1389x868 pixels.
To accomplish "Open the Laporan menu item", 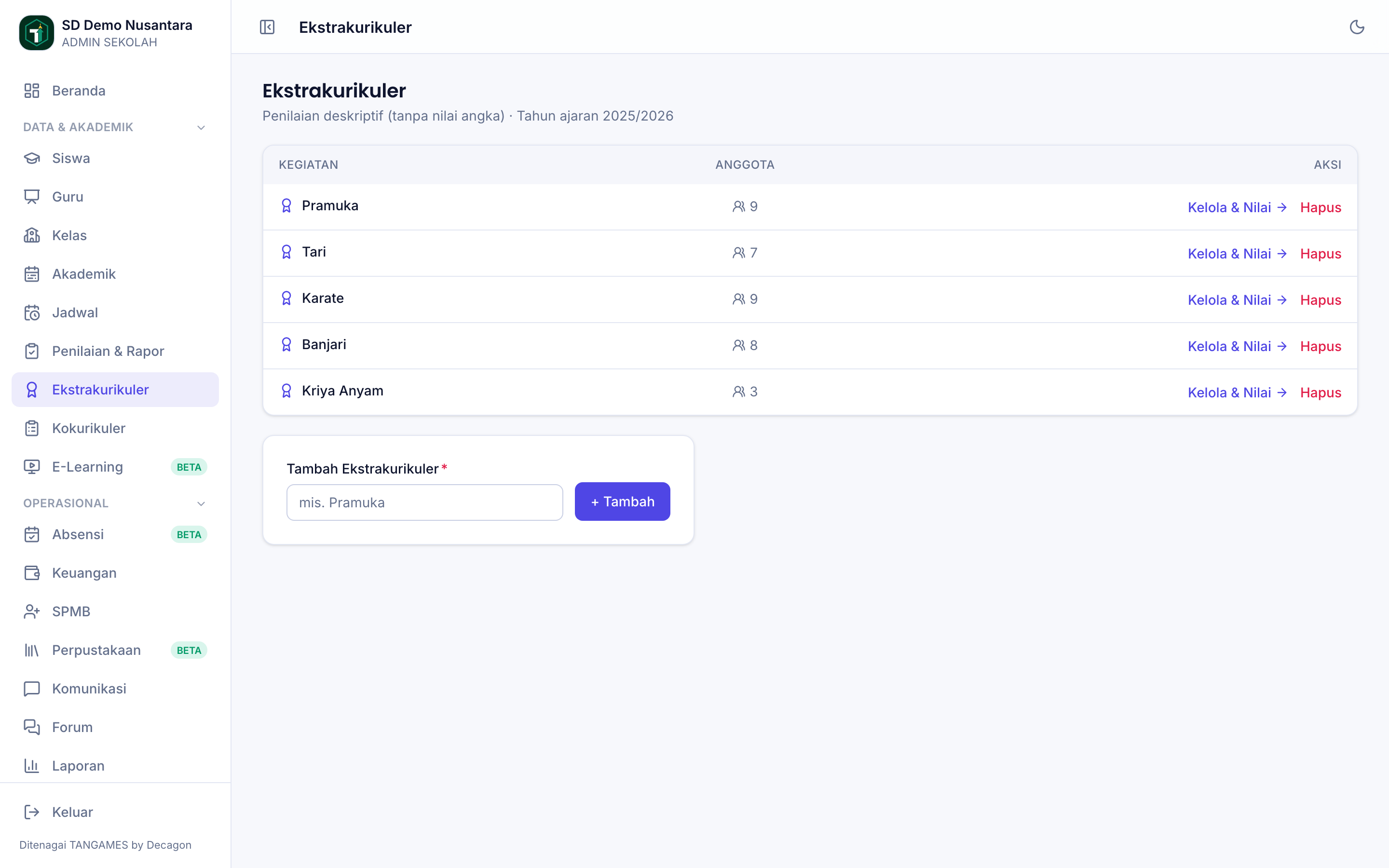I will tap(115, 766).
